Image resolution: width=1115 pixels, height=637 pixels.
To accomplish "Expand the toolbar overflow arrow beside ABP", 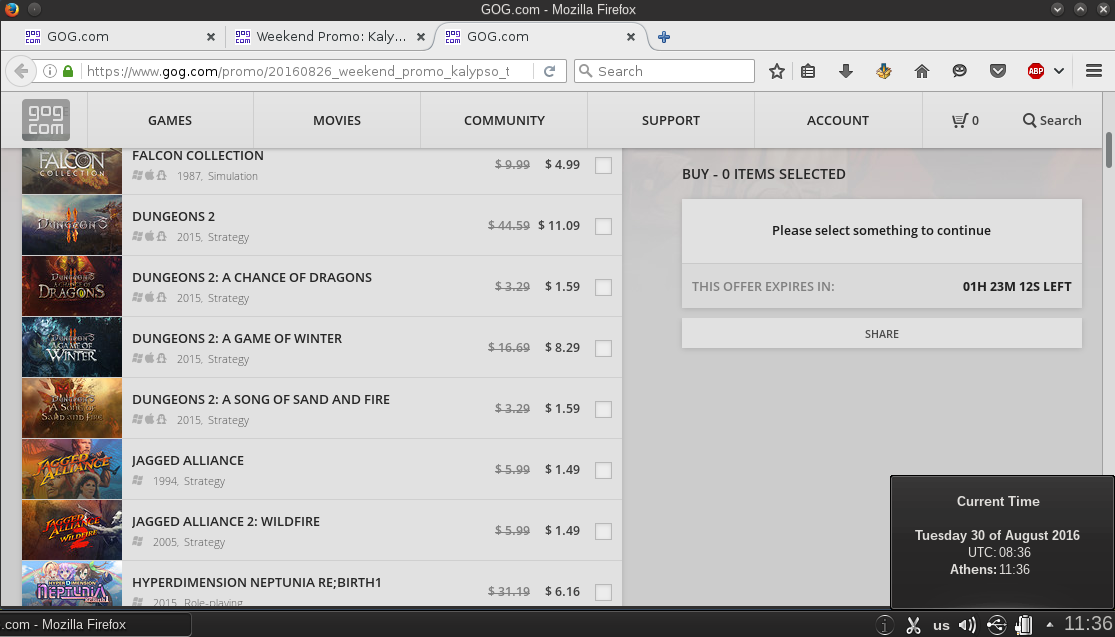I will tap(1059, 71).
